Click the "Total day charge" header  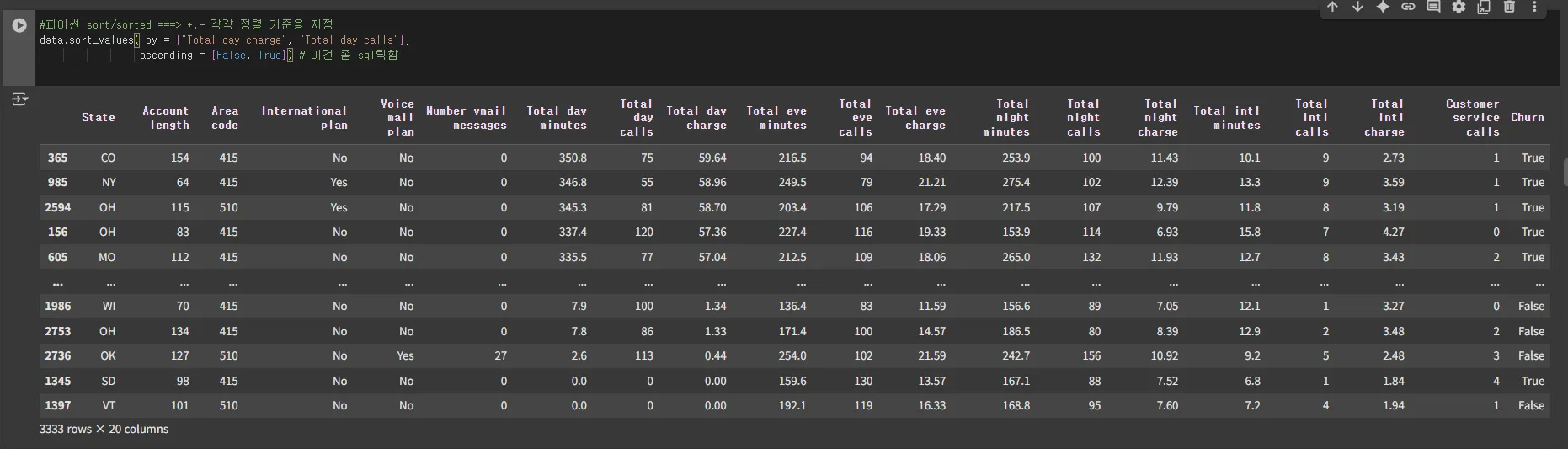point(696,118)
